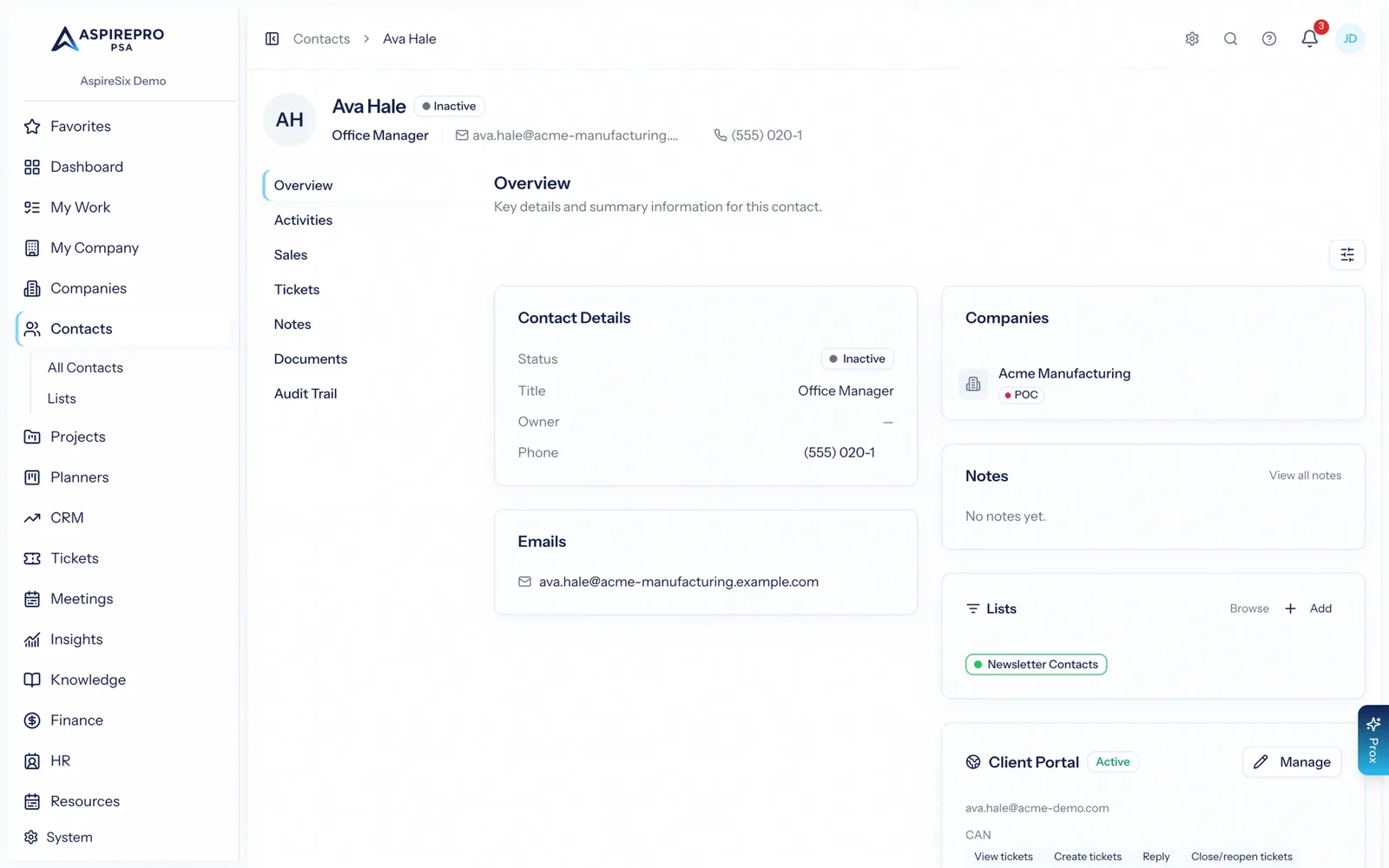Click the AspirePro PSA logo
The height and width of the screenshot is (868, 1389).
tap(108, 39)
